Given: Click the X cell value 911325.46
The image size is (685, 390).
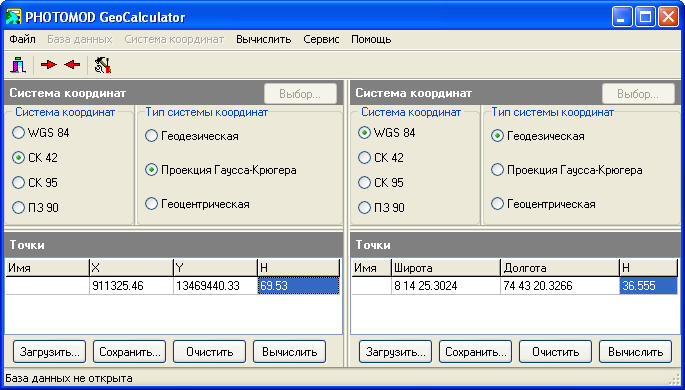Looking at the screenshot, I should click(131, 286).
